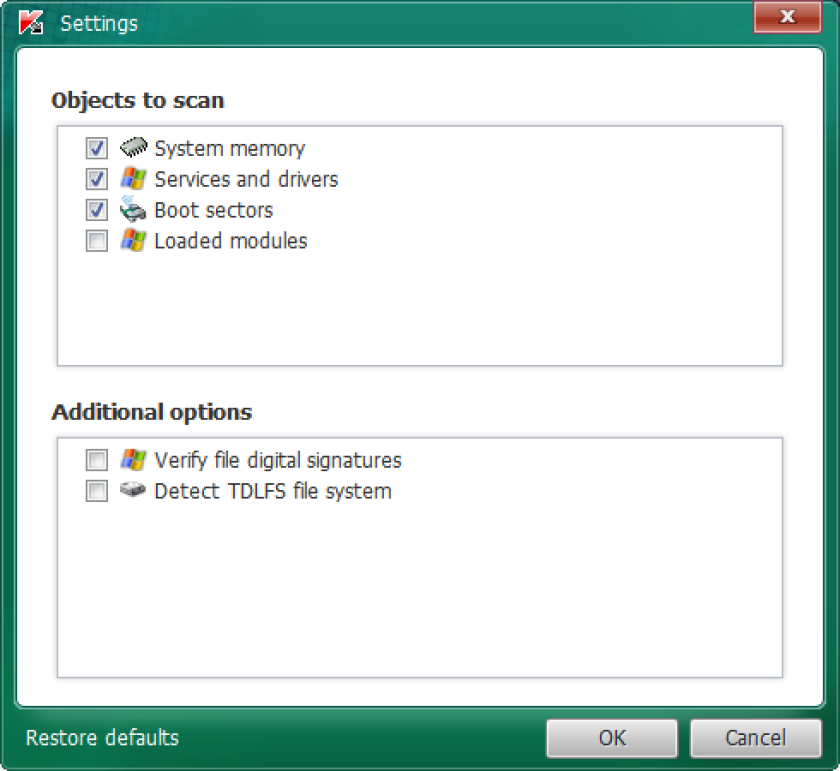The width and height of the screenshot is (840, 771).
Task: Click the Kaspersky logo in title bar
Action: pos(30,23)
